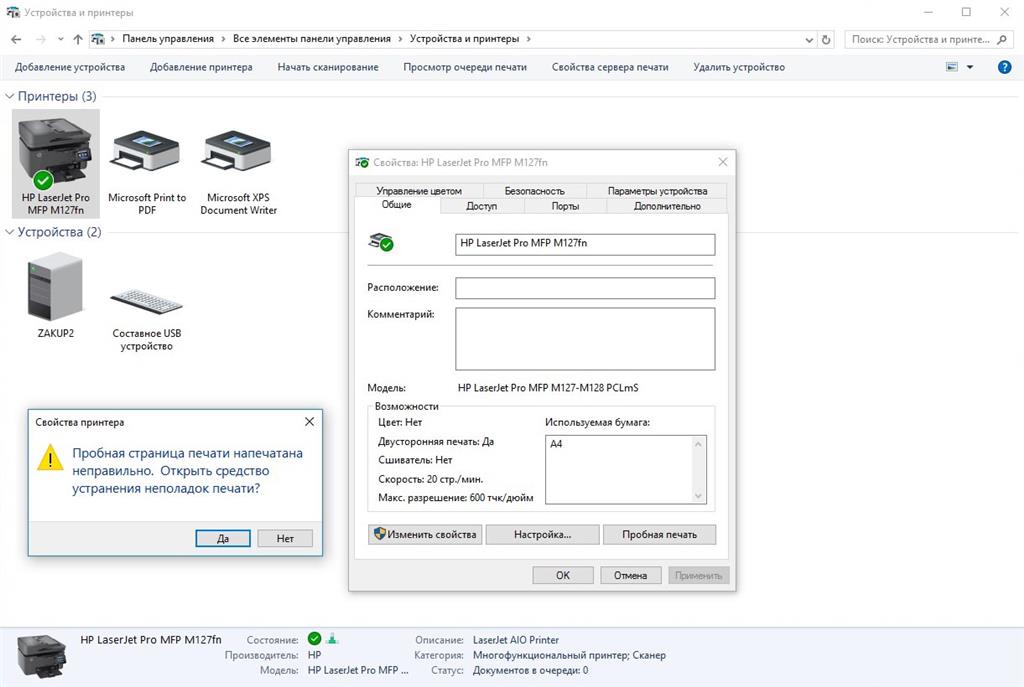
Task: Click Удалить устройство in the toolbar
Action: pos(739,67)
